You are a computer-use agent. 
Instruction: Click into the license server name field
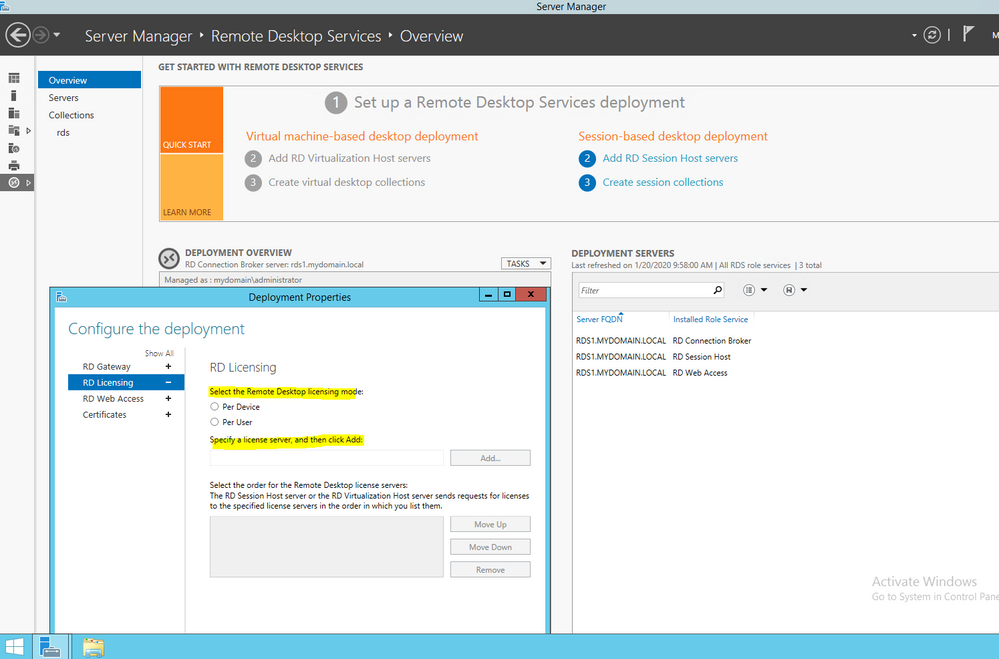[326, 458]
